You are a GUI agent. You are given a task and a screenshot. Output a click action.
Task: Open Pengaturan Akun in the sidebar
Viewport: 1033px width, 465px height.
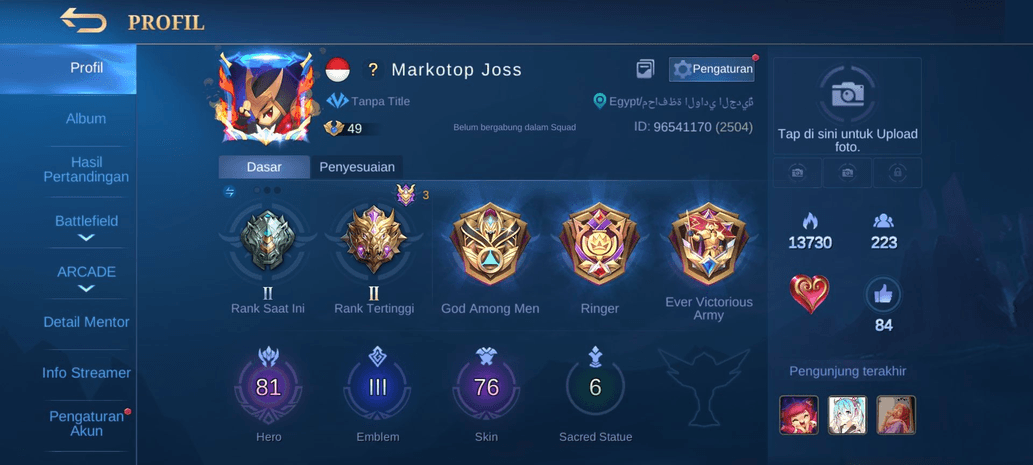click(86, 424)
